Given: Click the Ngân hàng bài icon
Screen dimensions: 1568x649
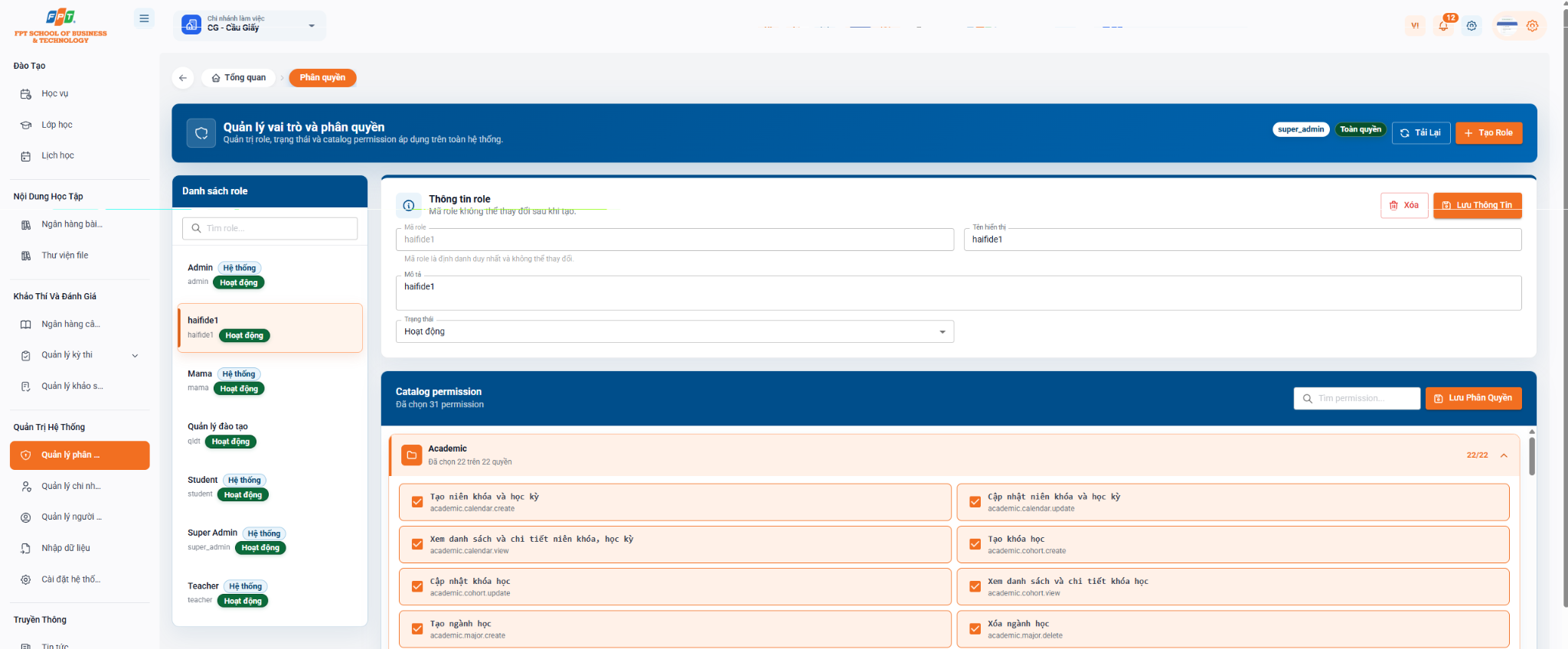Looking at the screenshot, I should click(x=26, y=225).
